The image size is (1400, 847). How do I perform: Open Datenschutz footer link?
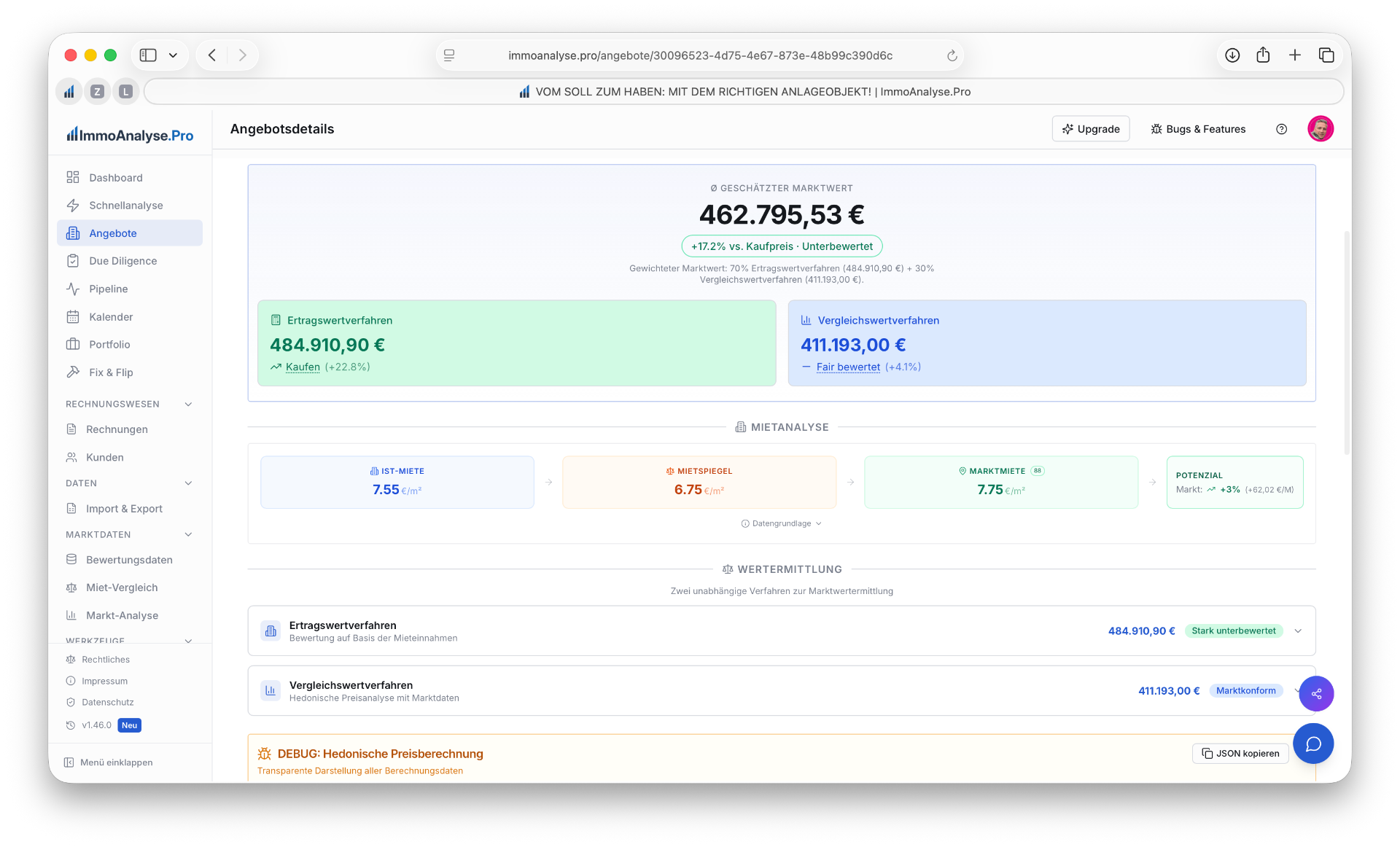click(107, 703)
